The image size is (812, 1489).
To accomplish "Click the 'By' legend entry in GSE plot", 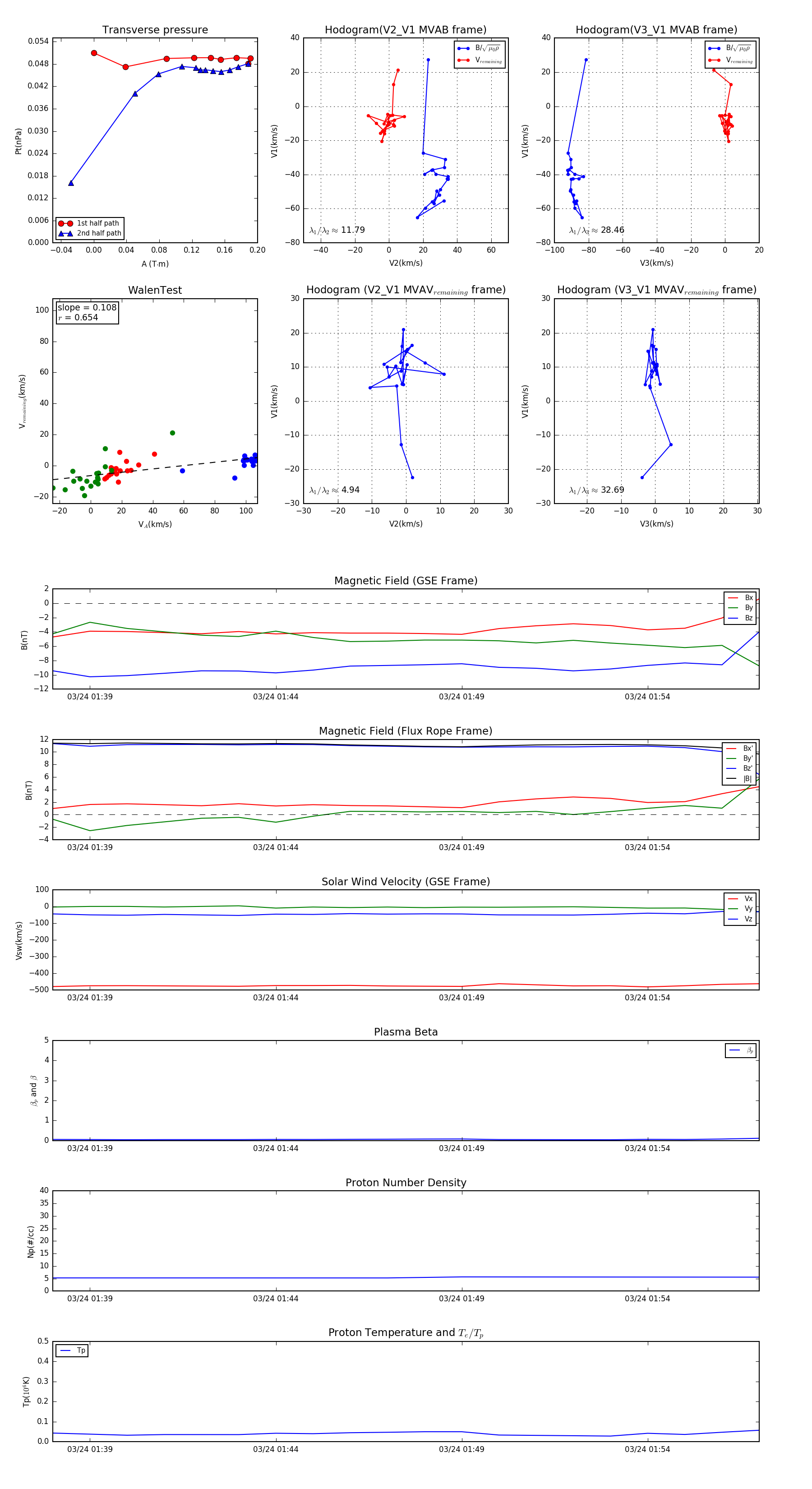I will click(x=740, y=608).
